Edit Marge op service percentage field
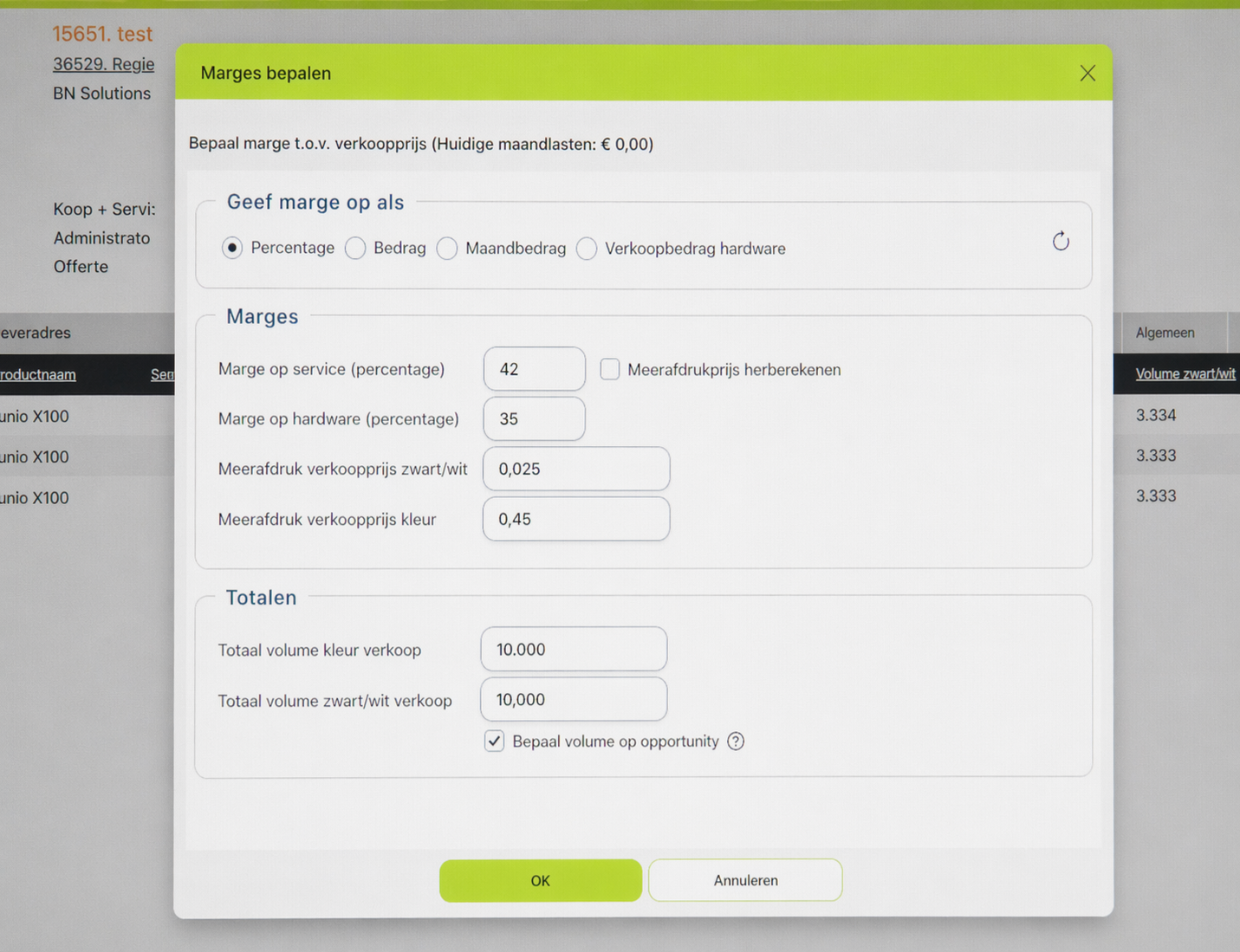 pos(535,369)
